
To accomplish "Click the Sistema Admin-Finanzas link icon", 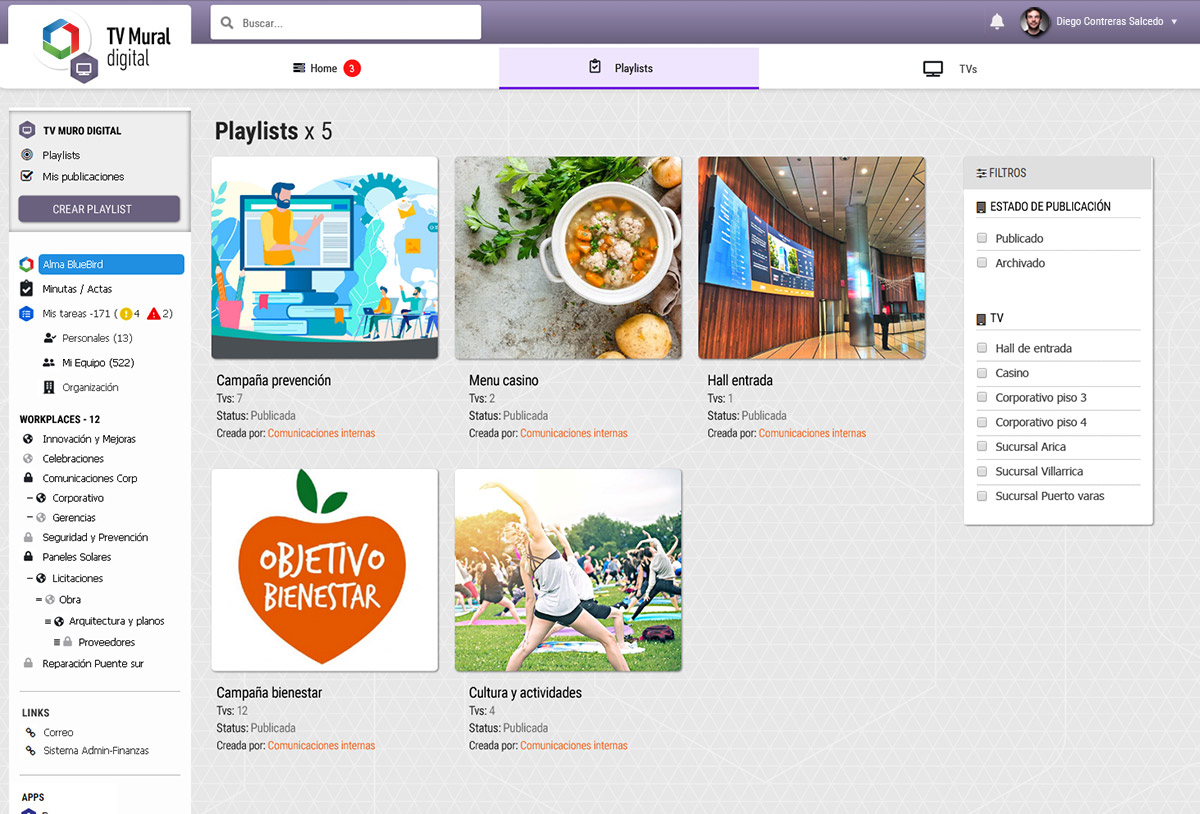I will click(x=31, y=751).
